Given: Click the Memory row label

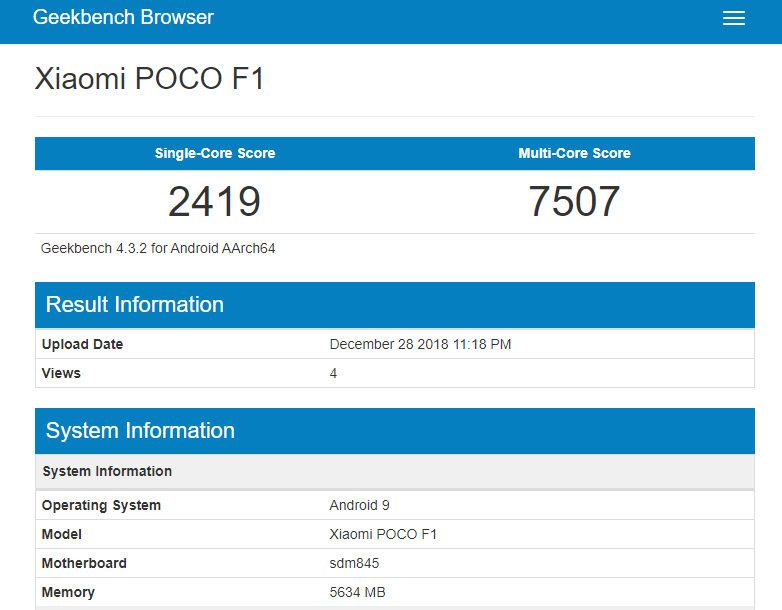Looking at the screenshot, I should point(68,592).
